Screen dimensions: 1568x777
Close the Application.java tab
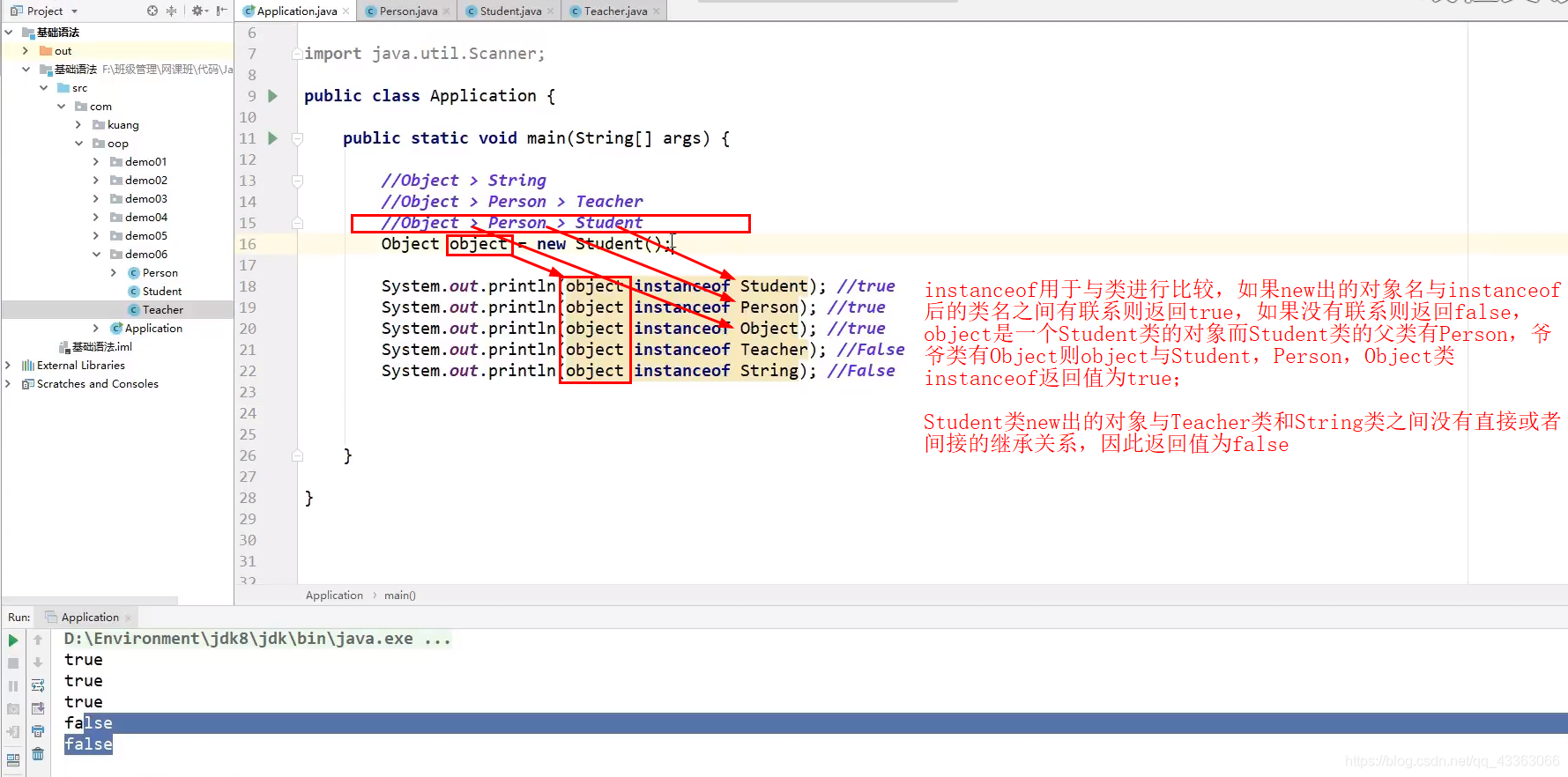346,11
